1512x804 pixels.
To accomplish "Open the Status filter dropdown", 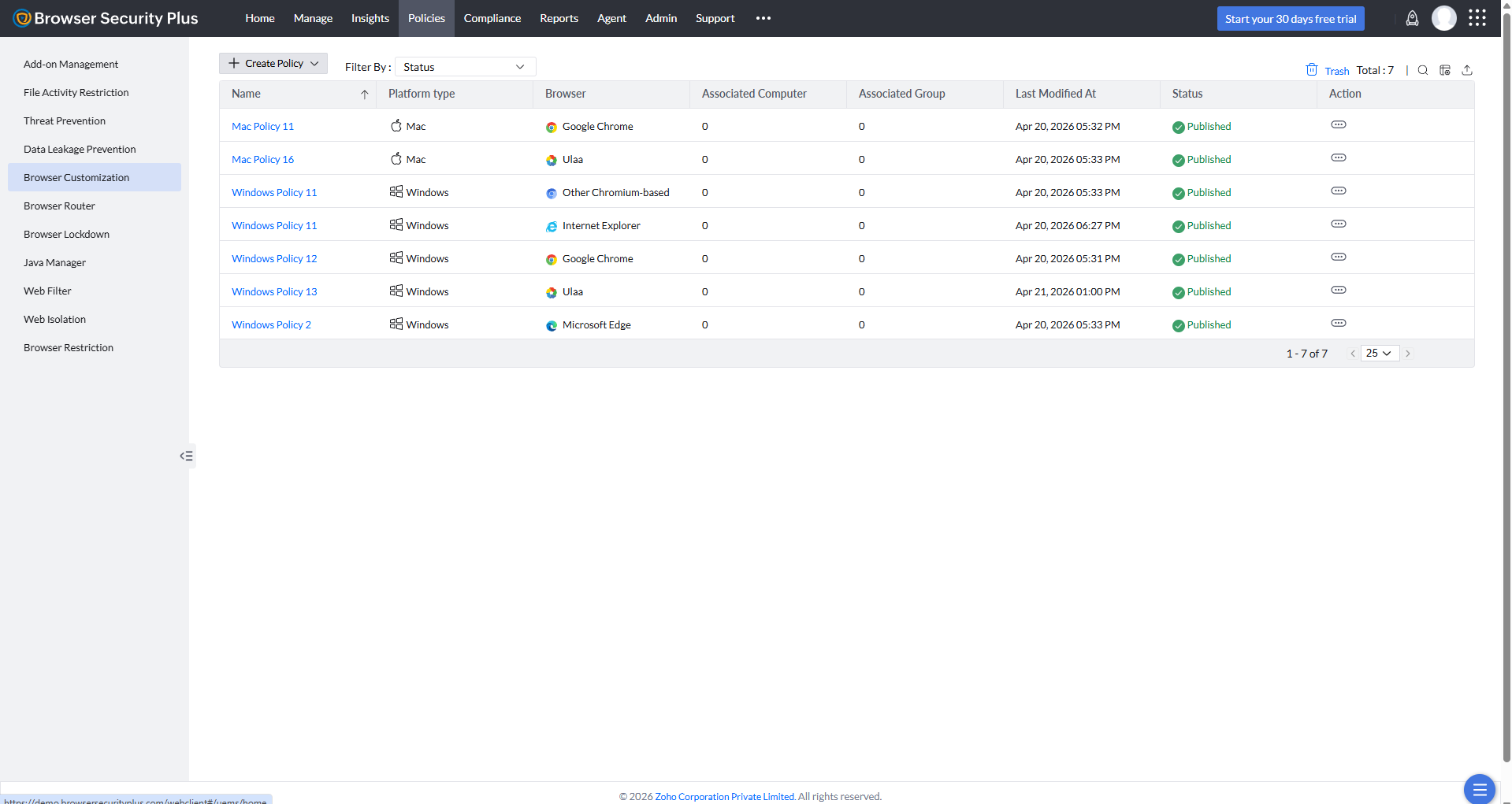I will (x=465, y=67).
